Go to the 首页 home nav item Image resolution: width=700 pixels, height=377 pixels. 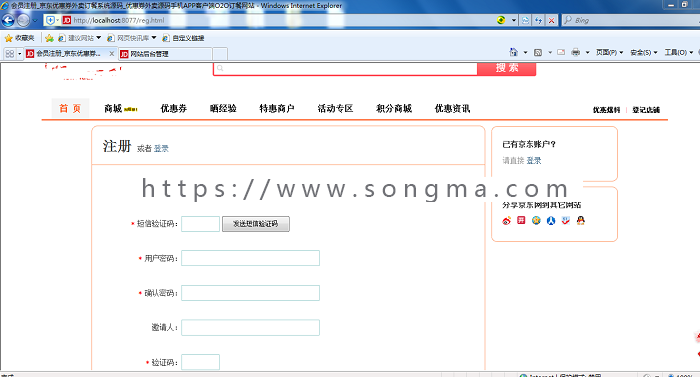click(x=70, y=108)
